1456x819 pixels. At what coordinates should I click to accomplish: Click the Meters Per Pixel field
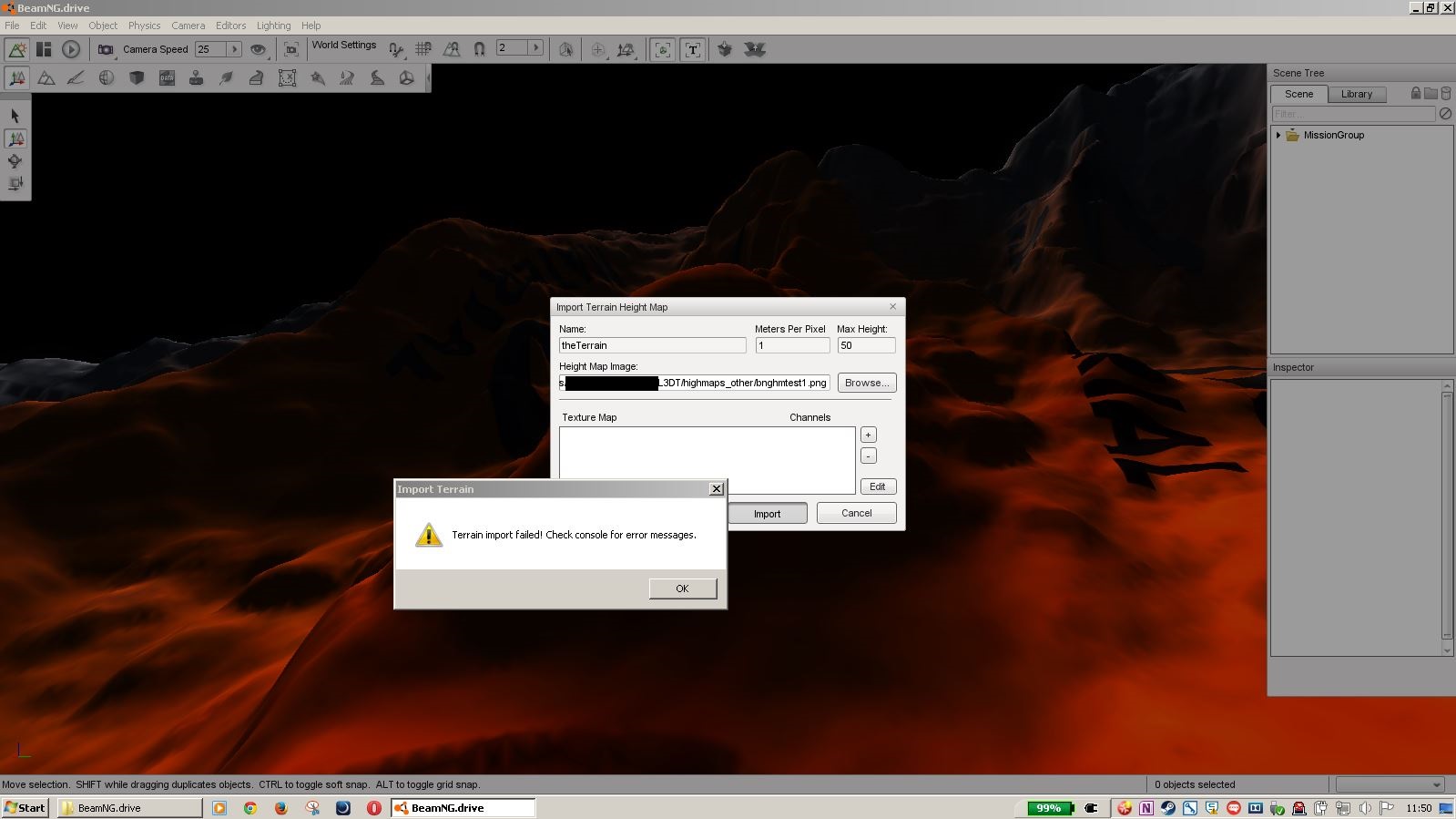pos(792,345)
